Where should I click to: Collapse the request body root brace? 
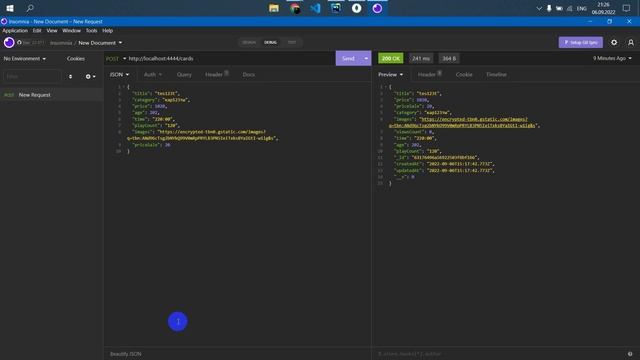(x=124, y=87)
